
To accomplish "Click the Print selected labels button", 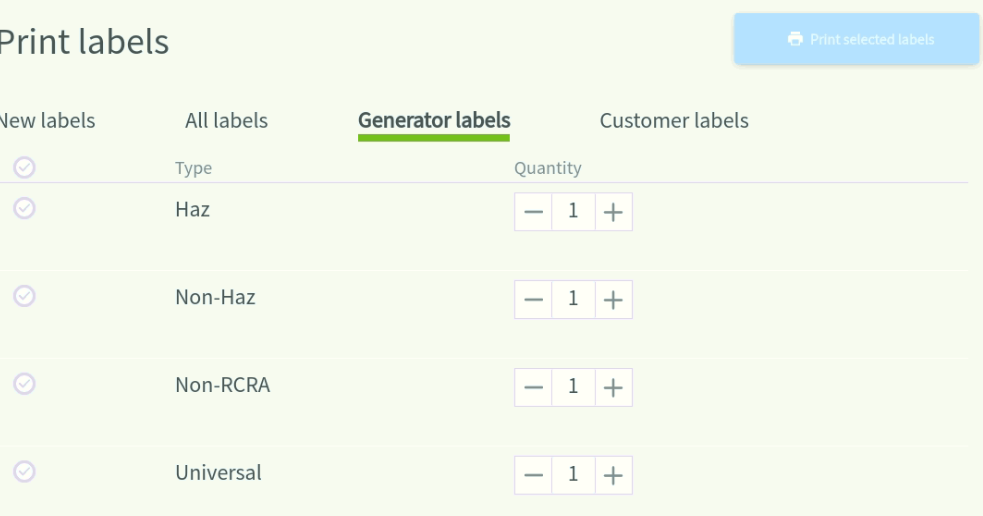I will (856, 39).
